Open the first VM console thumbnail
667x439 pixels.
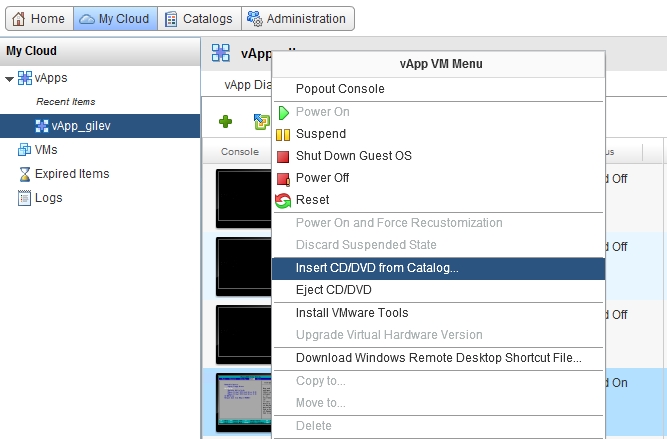[x=243, y=198]
